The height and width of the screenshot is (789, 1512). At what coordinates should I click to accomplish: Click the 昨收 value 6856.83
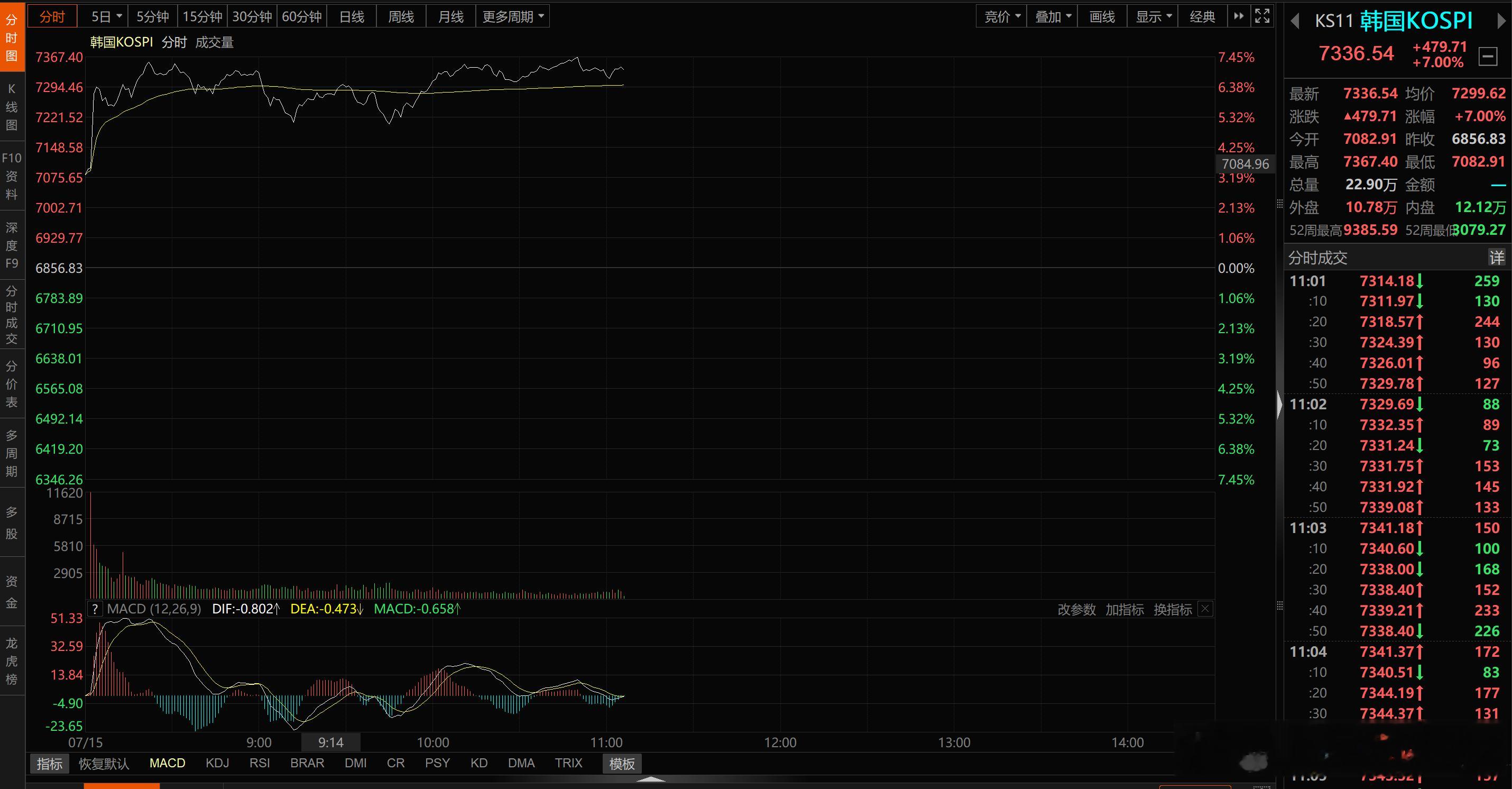(1479, 139)
